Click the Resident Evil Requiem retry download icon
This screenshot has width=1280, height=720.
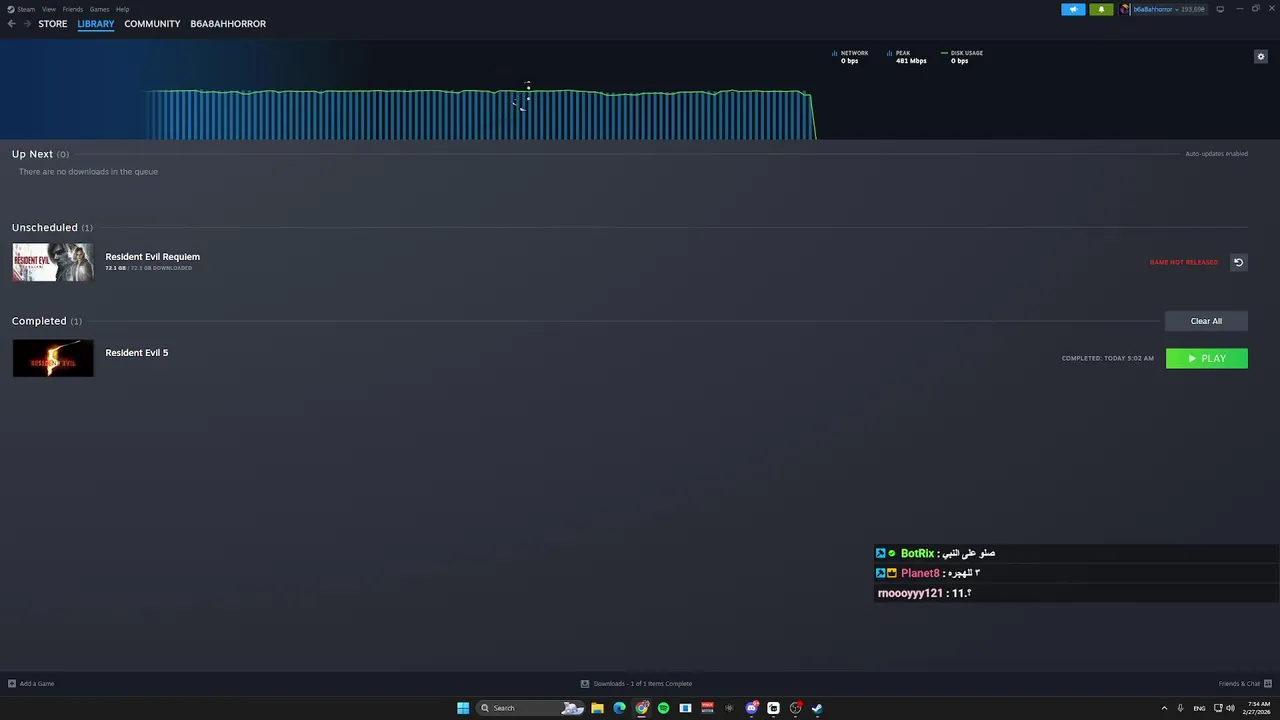[x=1238, y=262]
